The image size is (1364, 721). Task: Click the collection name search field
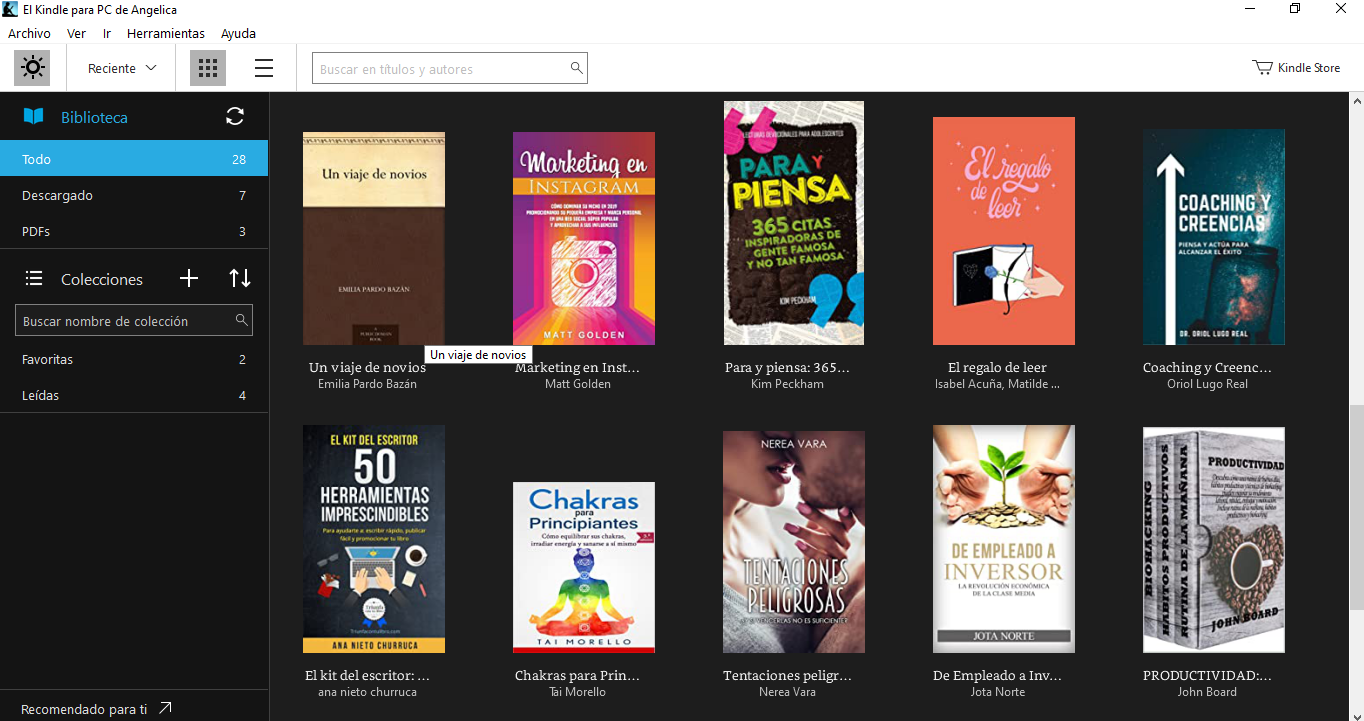134,321
